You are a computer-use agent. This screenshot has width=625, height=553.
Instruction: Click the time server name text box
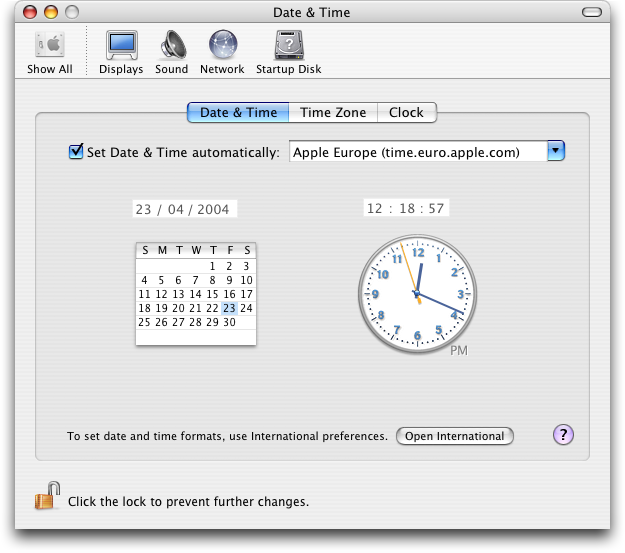click(418, 152)
